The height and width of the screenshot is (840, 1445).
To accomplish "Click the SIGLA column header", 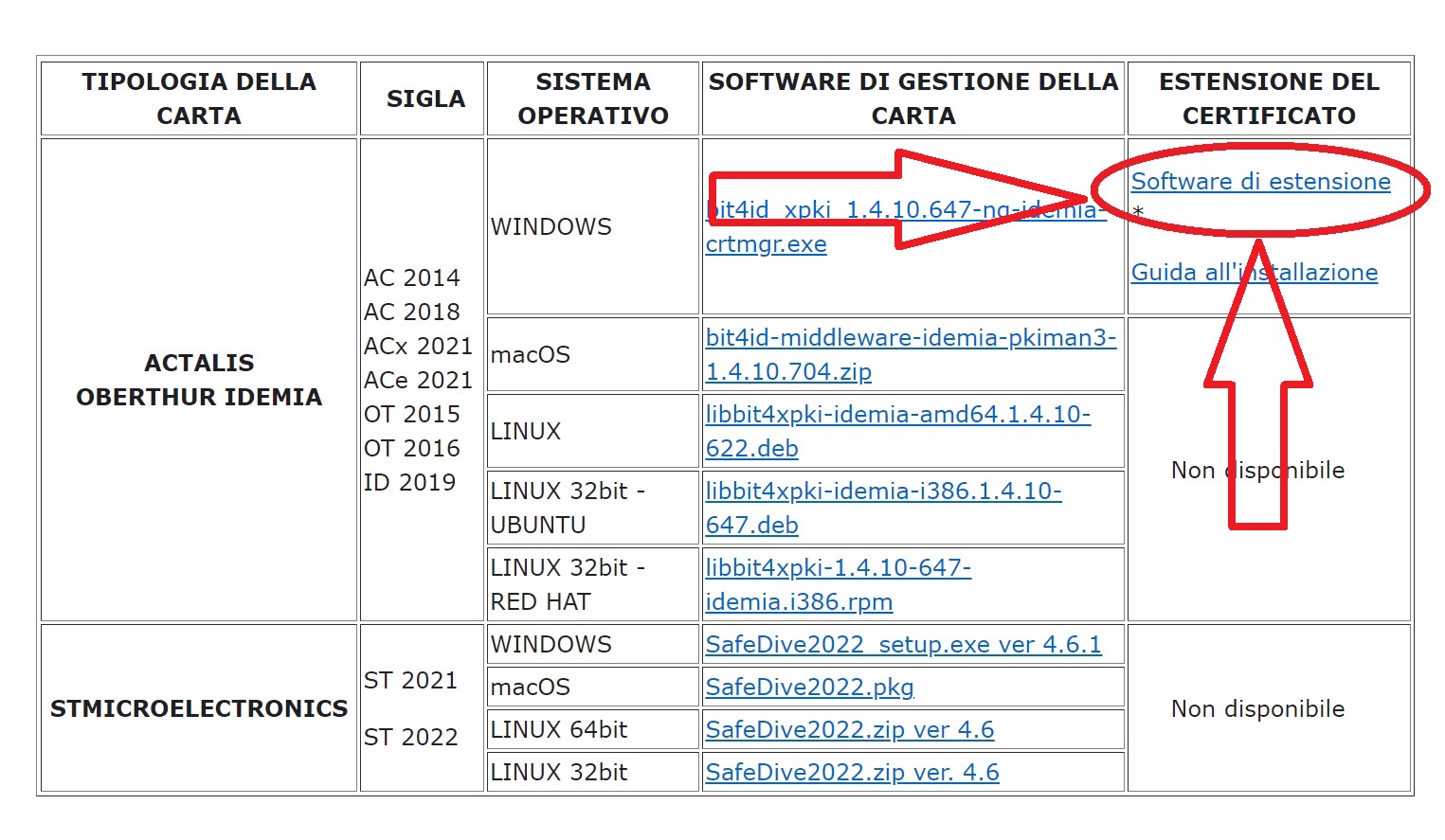I will (x=425, y=98).
